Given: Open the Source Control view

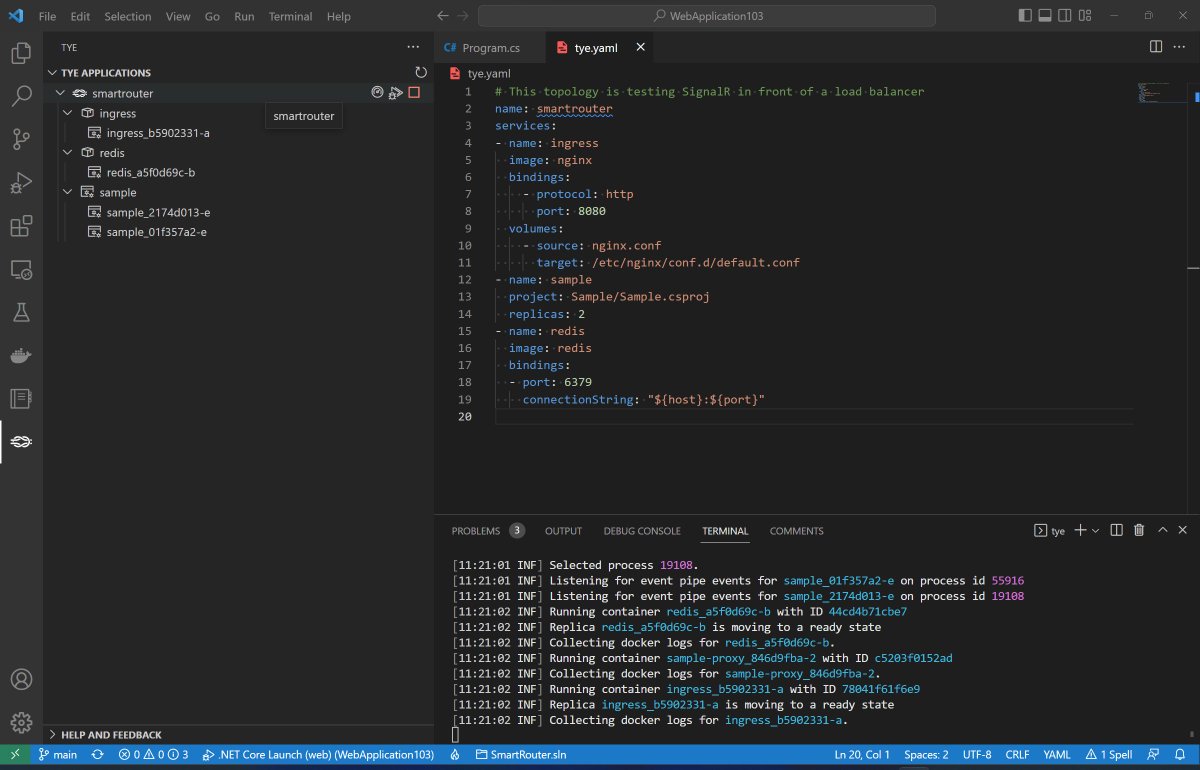Looking at the screenshot, I should 21,140.
